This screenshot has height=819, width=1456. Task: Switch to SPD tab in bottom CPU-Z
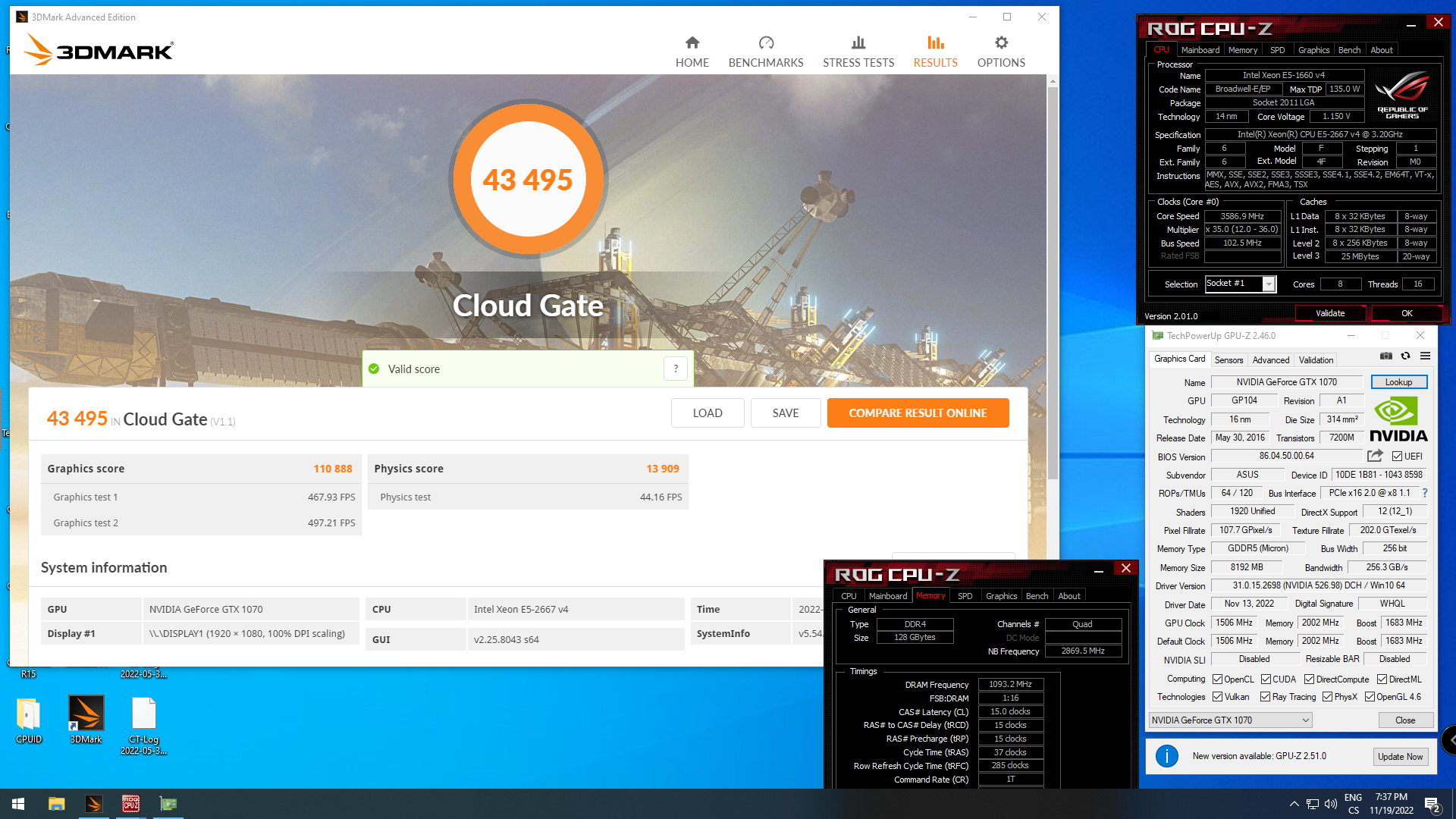965,596
